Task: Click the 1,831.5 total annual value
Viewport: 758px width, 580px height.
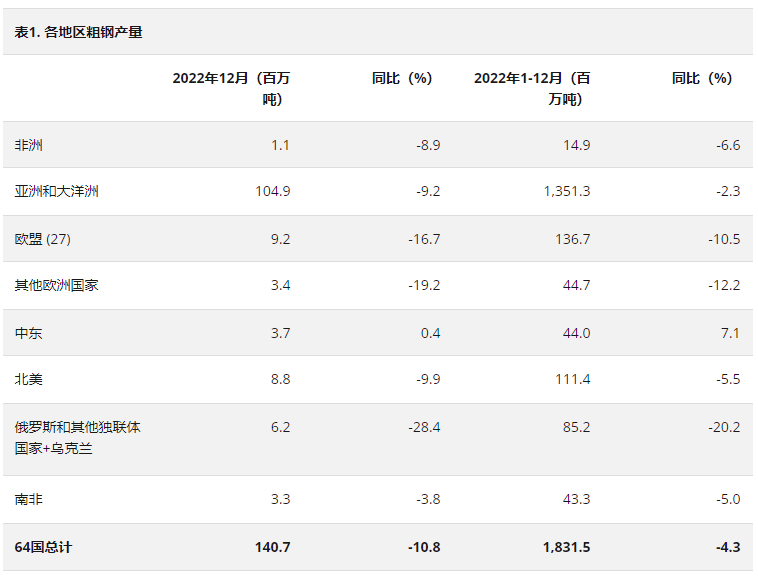Action: (566, 547)
